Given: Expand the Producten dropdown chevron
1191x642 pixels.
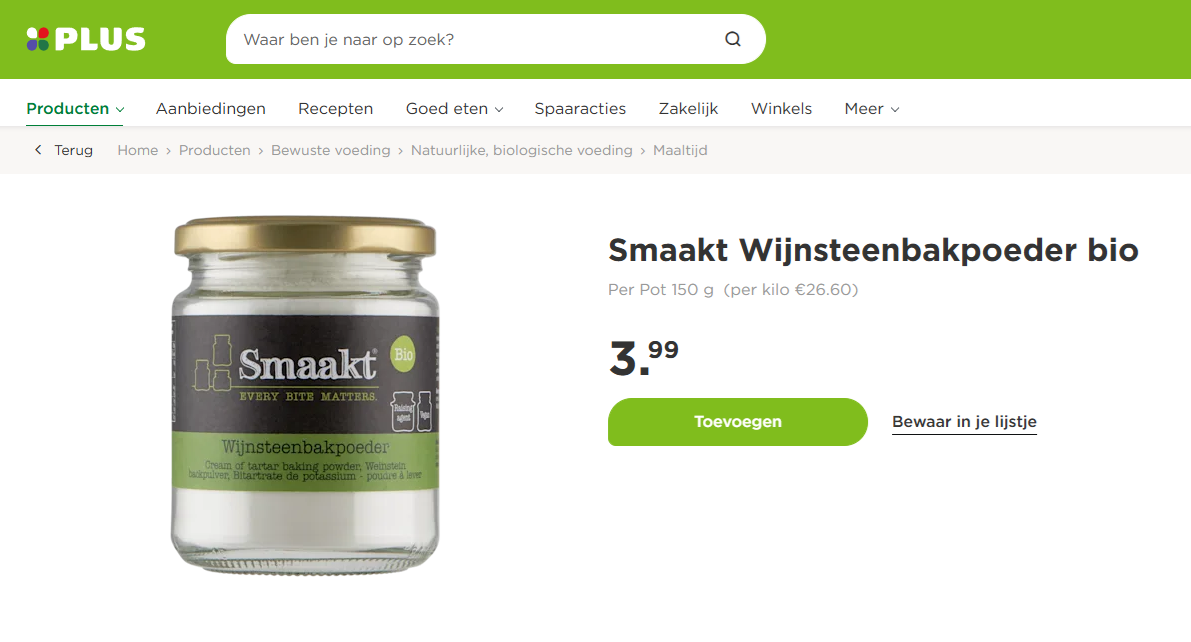Looking at the screenshot, I should click(120, 110).
